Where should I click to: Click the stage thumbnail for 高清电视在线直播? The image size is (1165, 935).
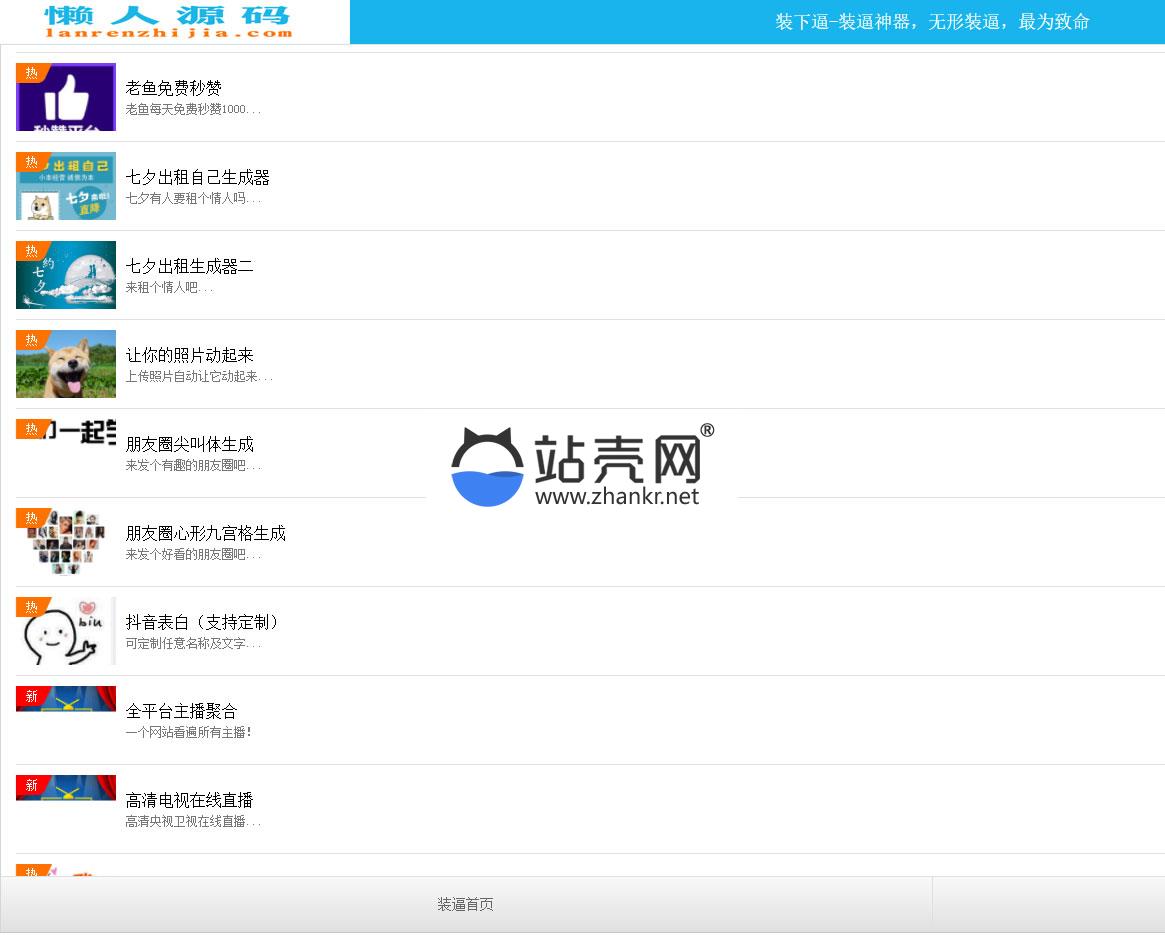click(66, 788)
